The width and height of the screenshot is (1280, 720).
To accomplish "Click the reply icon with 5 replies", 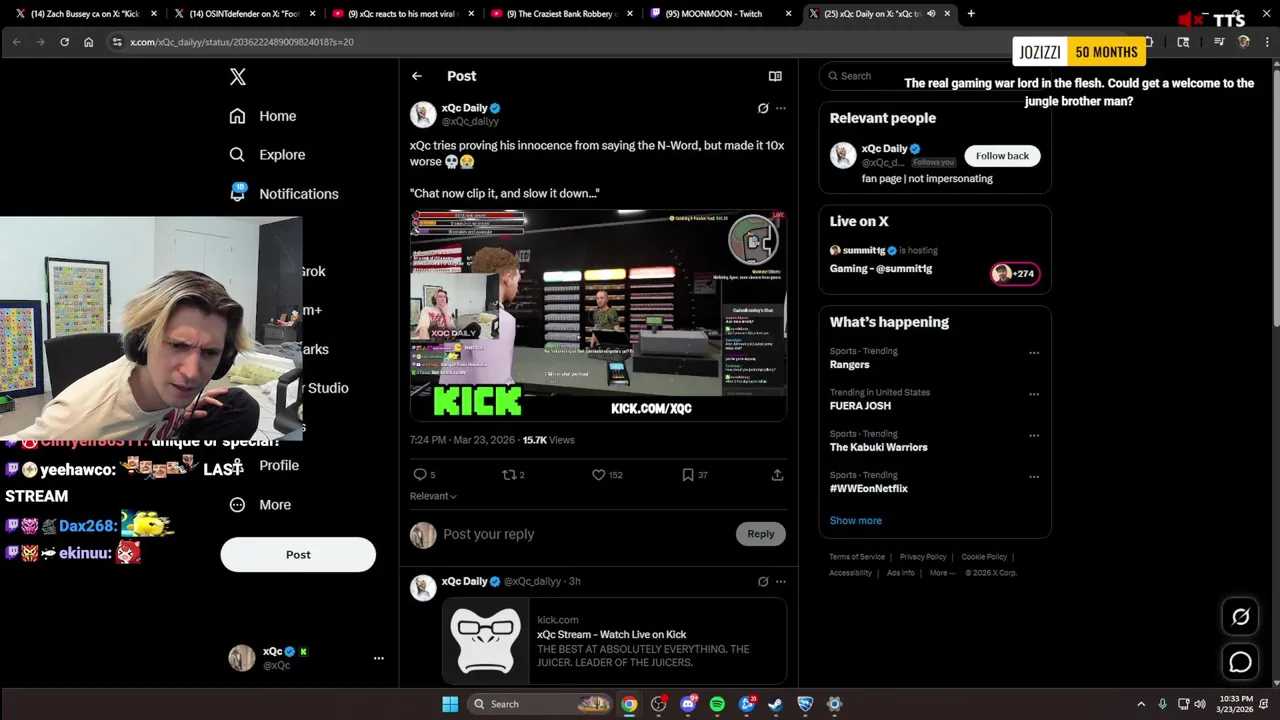I will coord(425,475).
